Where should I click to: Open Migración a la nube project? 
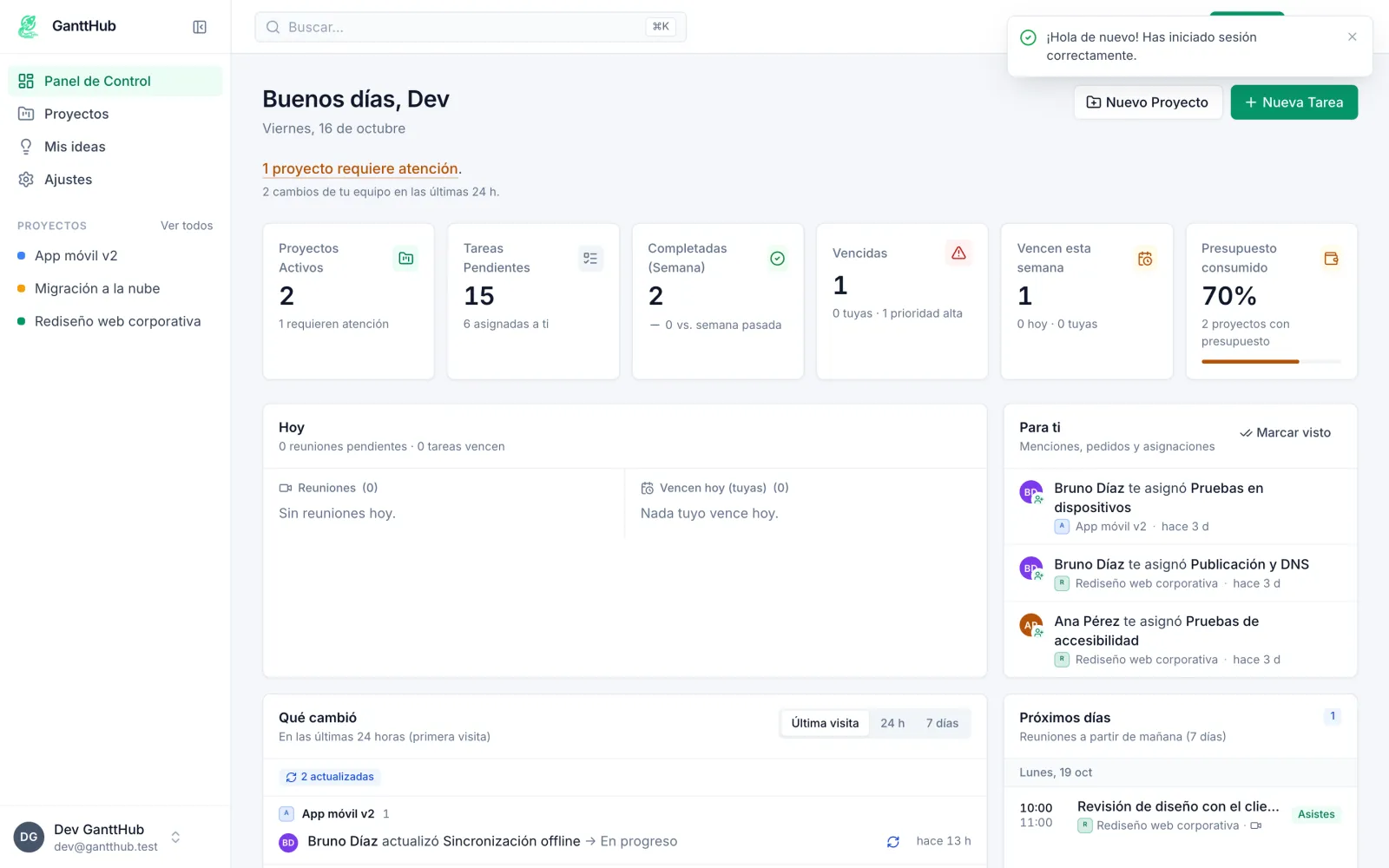pyautogui.click(x=115, y=288)
